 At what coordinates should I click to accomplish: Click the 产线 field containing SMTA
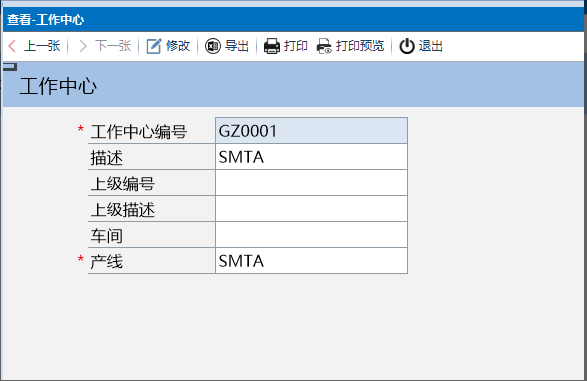point(311,261)
